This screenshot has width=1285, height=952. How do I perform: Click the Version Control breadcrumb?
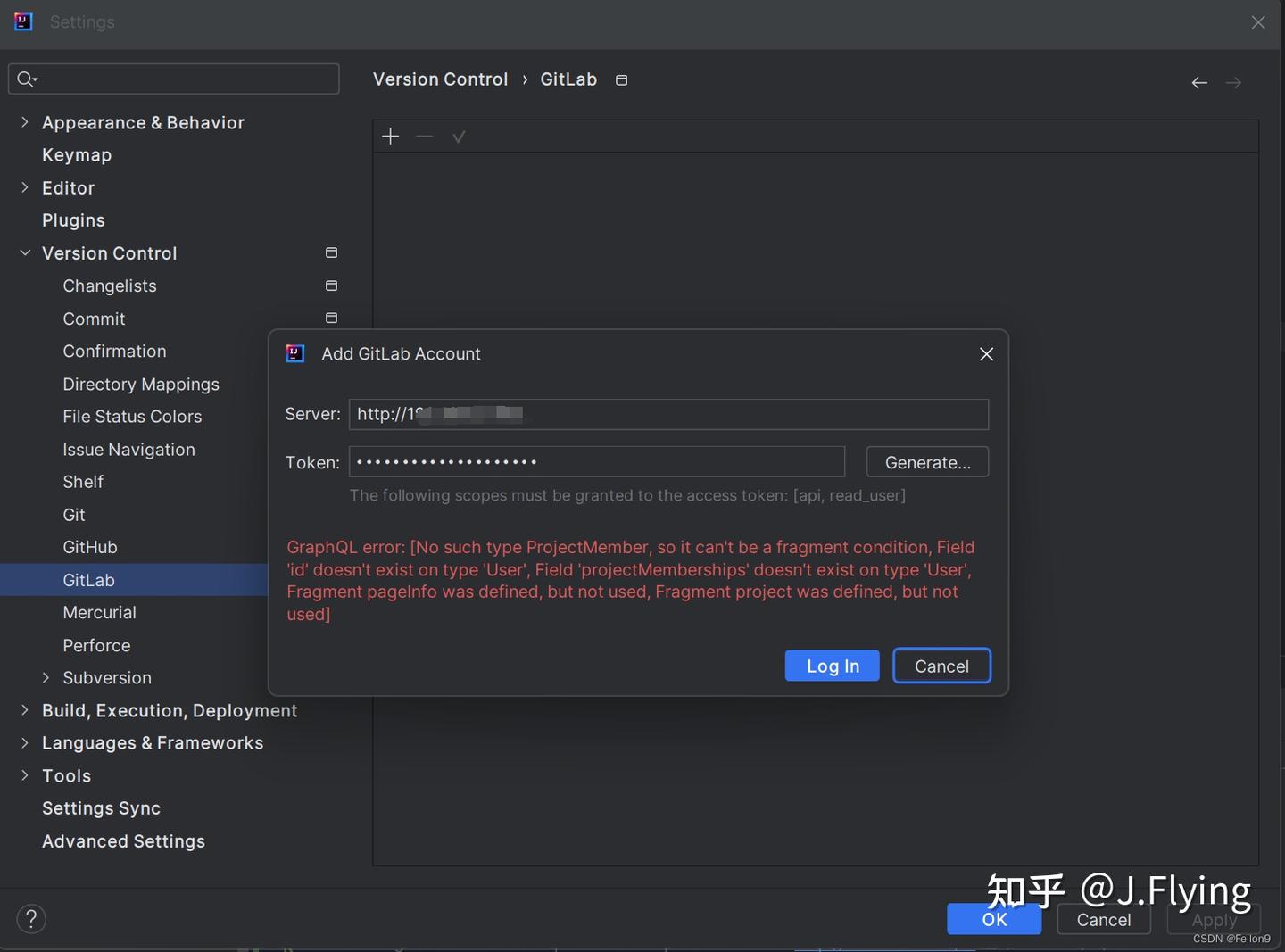tap(440, 79)
